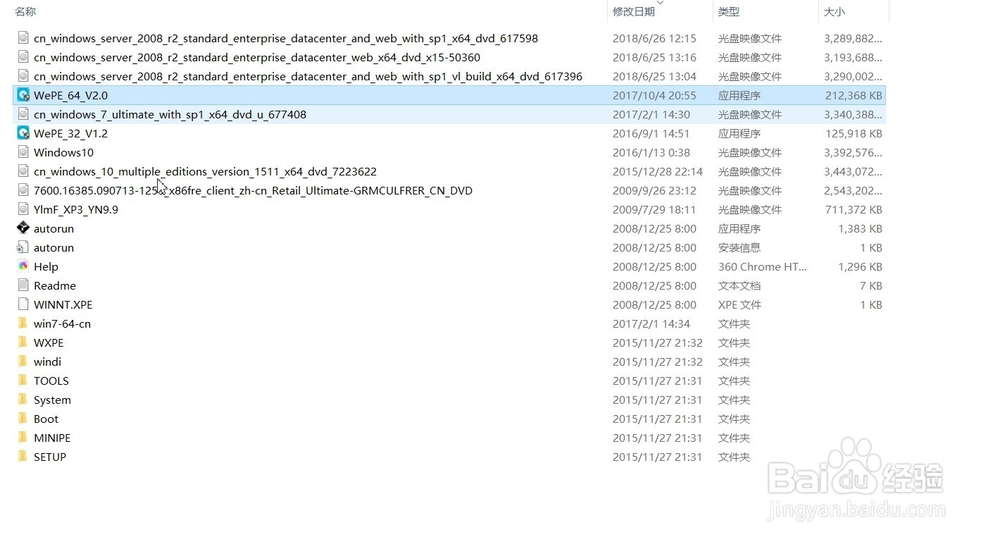Image resolution: width=1000 pixels, height=544 pixels.
Task: Select folder name win7-64-cn
Action: click(x=62, y=323)
